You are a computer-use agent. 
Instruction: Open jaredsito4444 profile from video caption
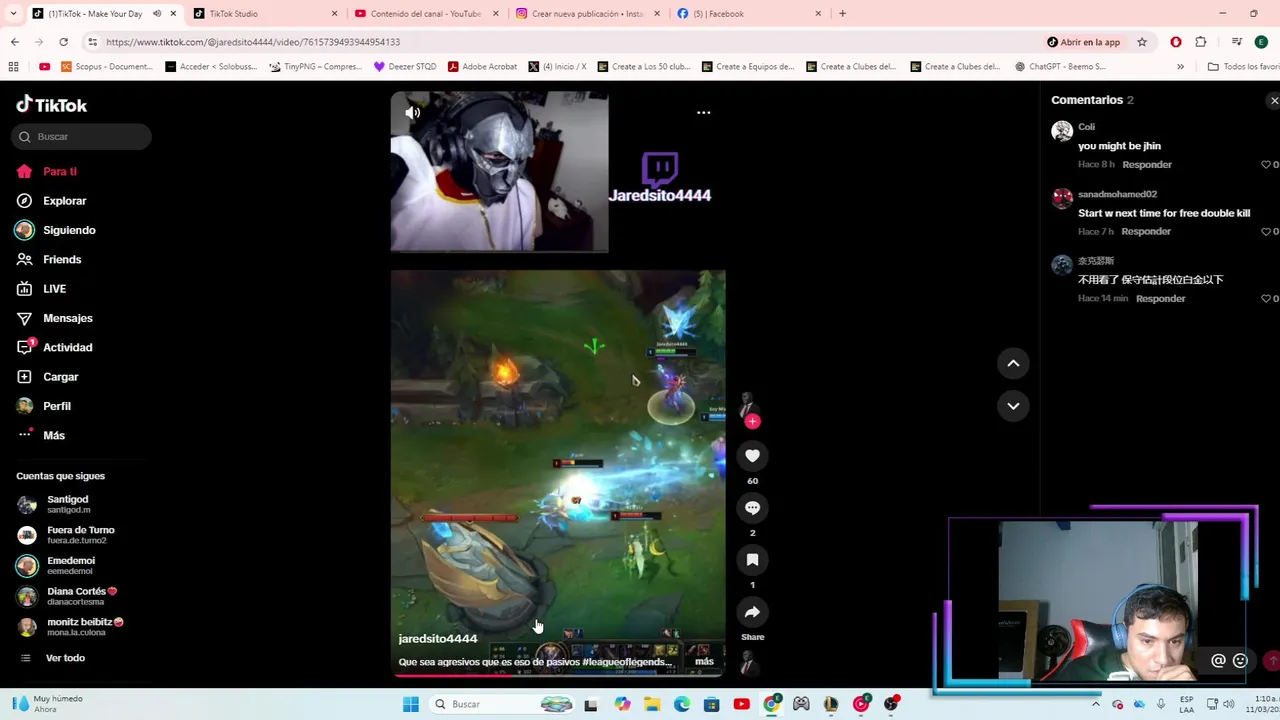[x=438, y=638]
